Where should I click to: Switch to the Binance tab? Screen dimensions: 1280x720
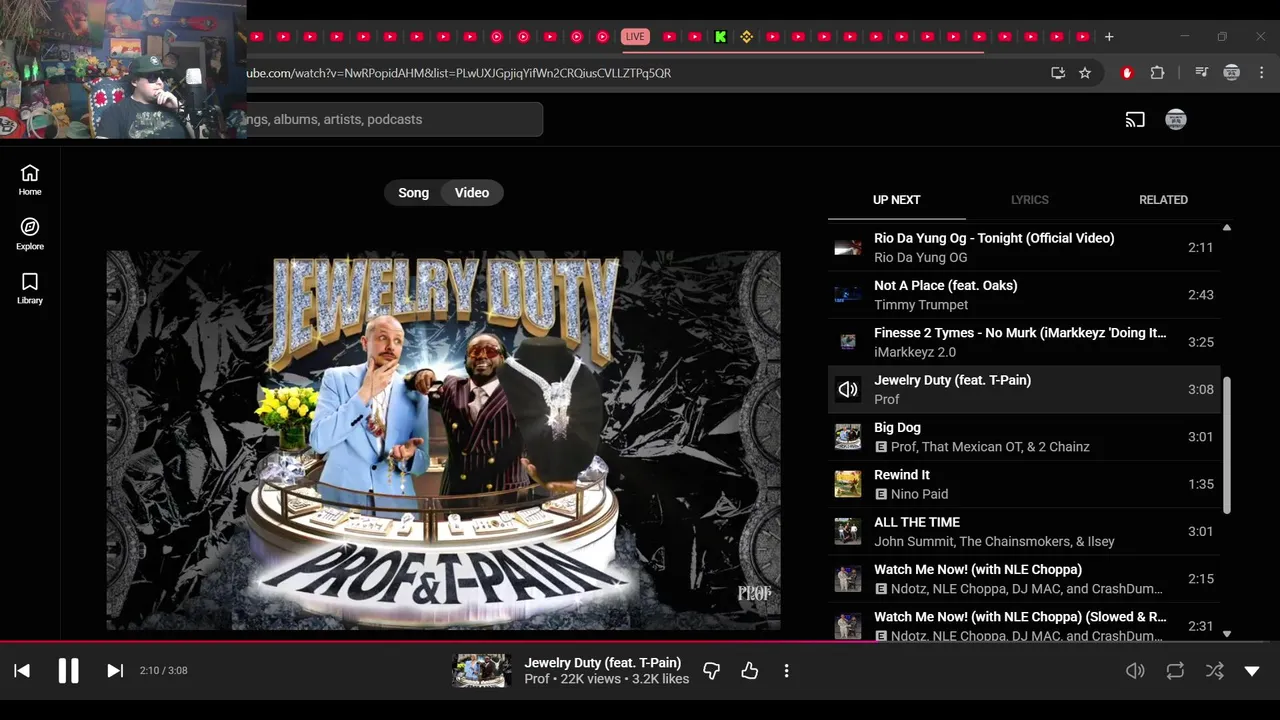(x=746, y=37)
